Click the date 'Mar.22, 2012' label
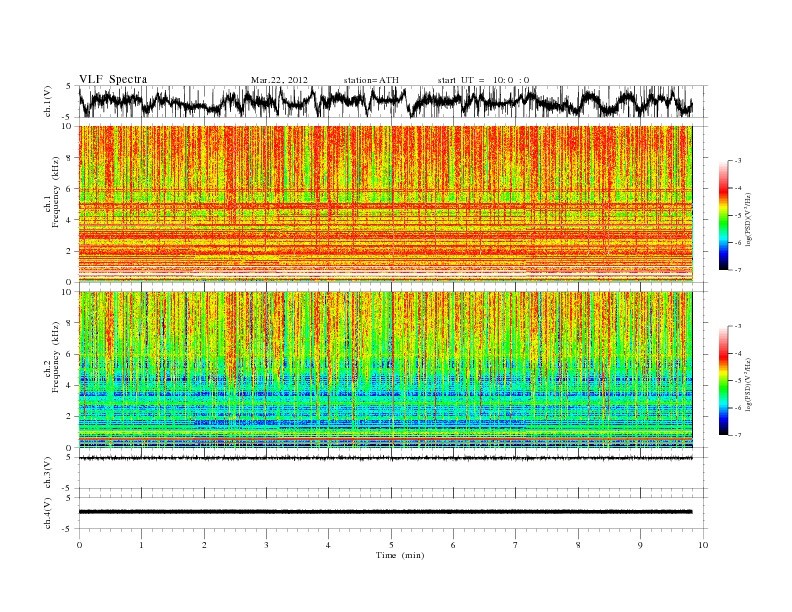This screenshot has width=792, height=612. coord(279,80)
